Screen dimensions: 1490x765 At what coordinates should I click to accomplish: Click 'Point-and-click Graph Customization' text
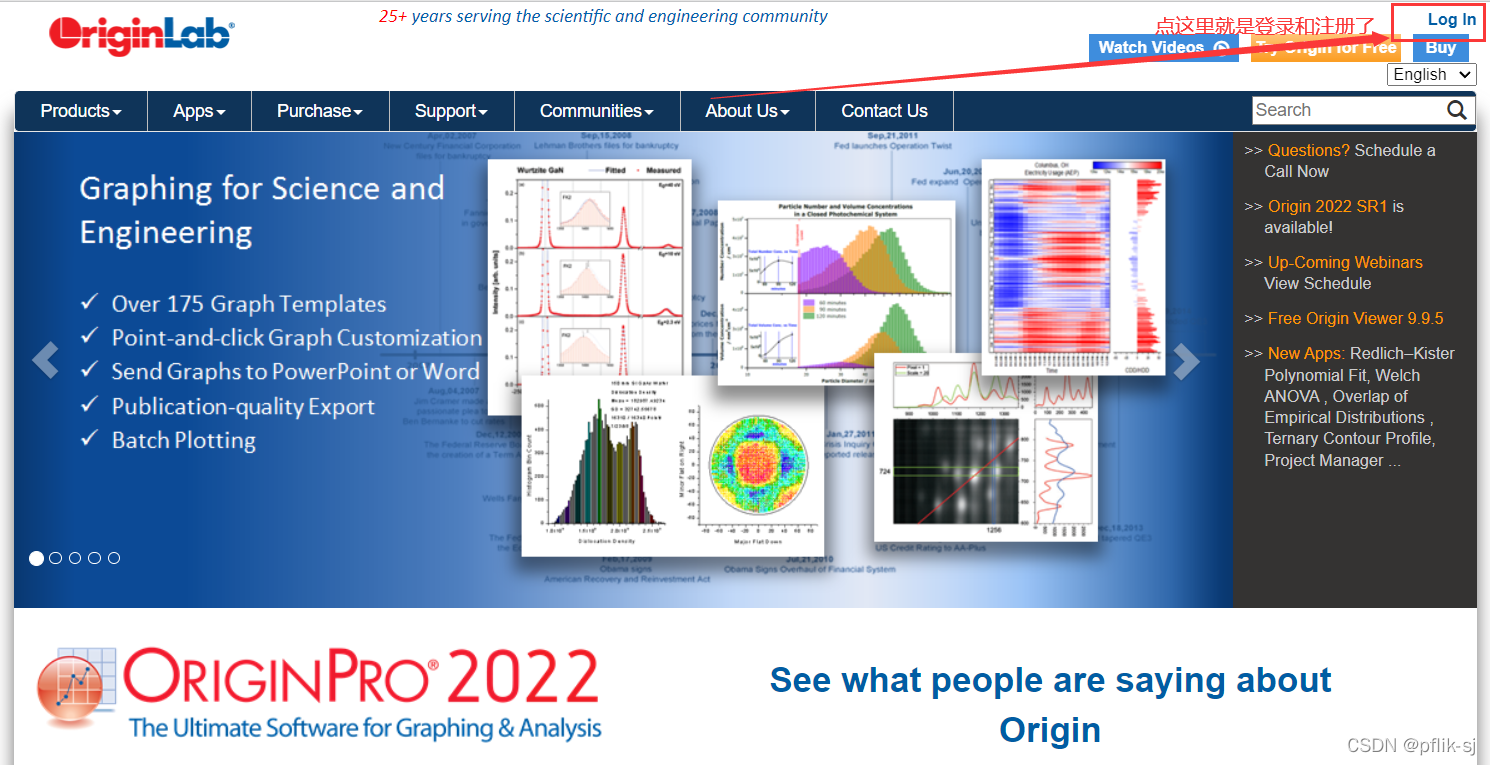(297, 338)
